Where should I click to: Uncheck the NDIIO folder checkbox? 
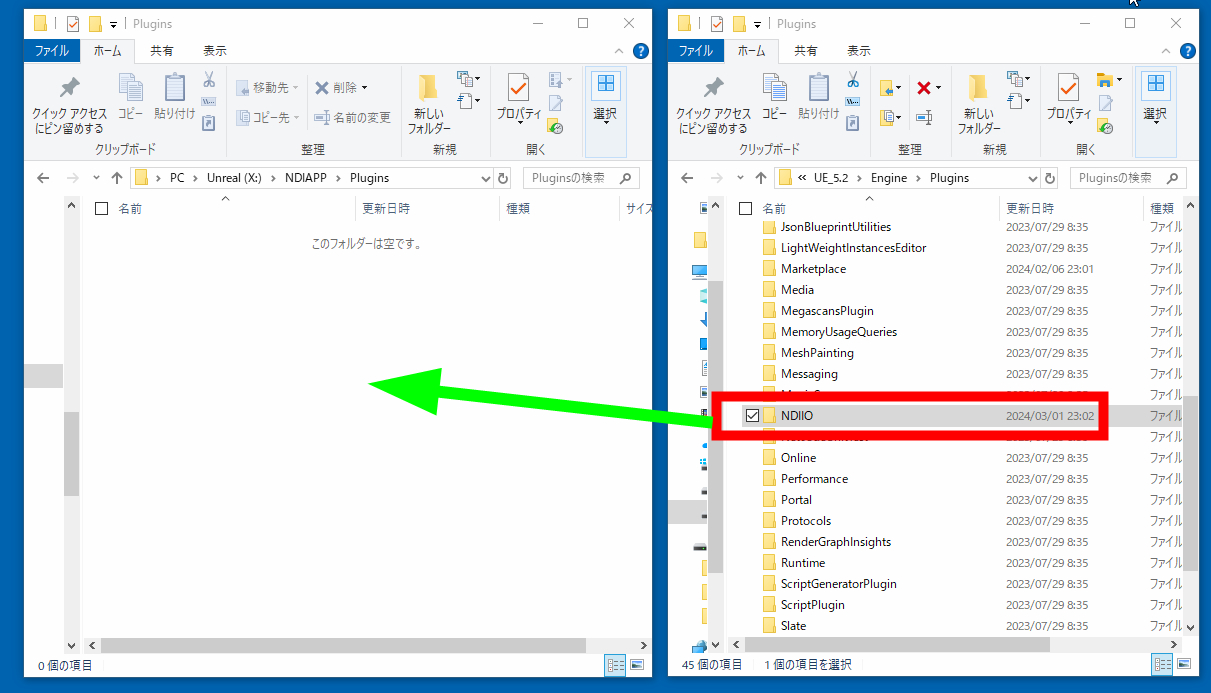click(752, 416)
